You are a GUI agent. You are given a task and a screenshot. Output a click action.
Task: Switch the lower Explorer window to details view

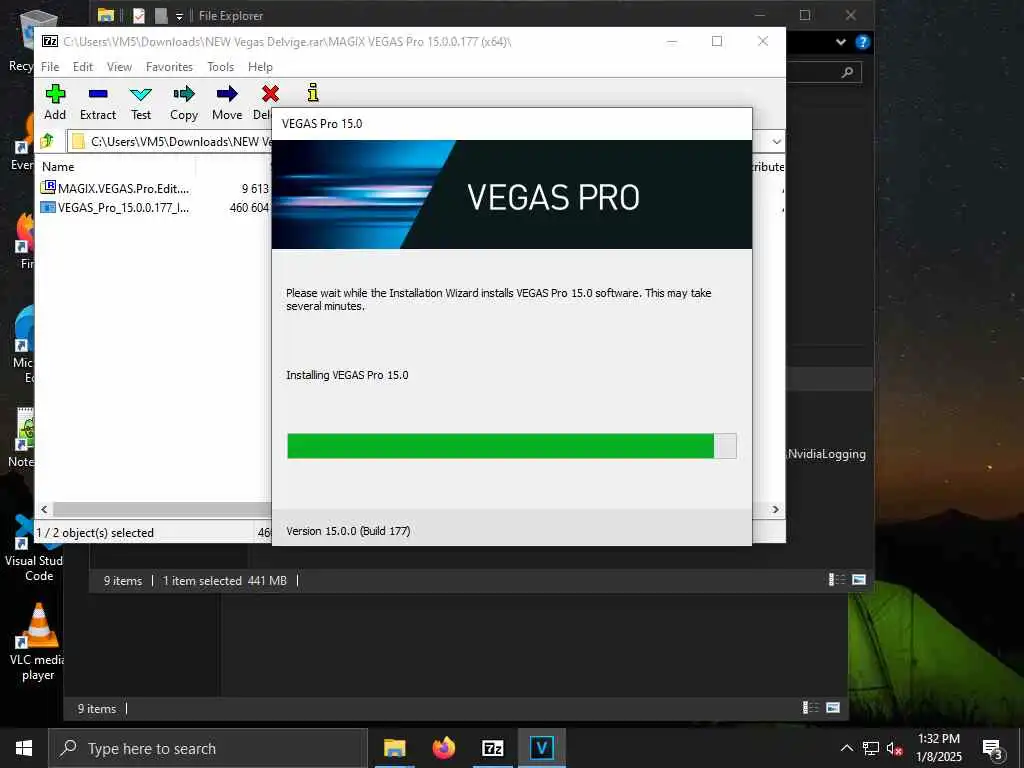(x=810, y=707)
